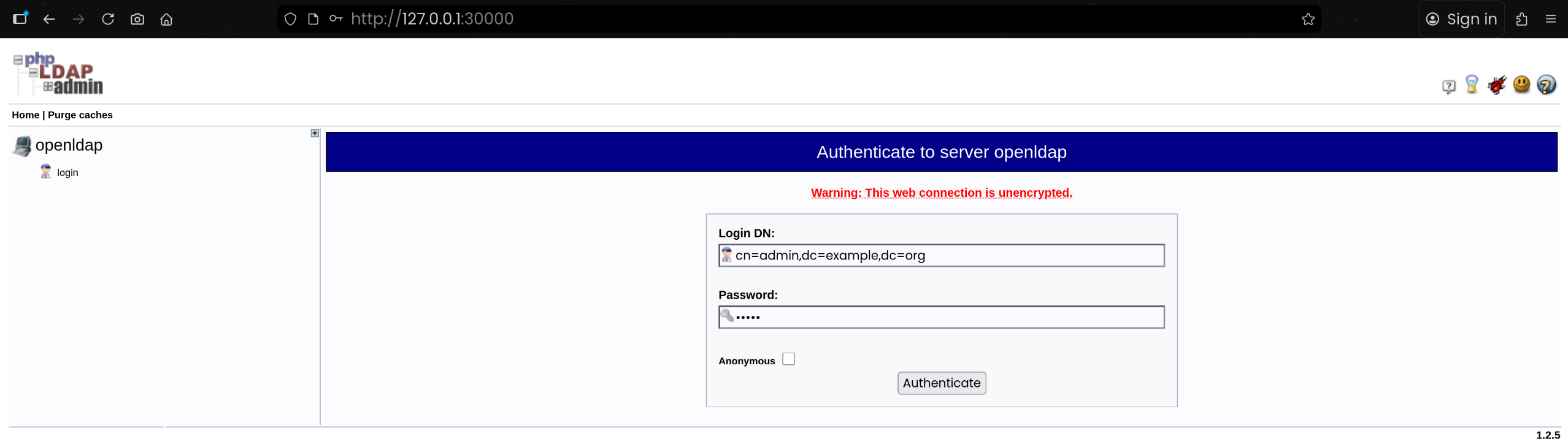Reload the page with the browser refresh icon
1568x444 pixels.
click(x=108, y=19)
